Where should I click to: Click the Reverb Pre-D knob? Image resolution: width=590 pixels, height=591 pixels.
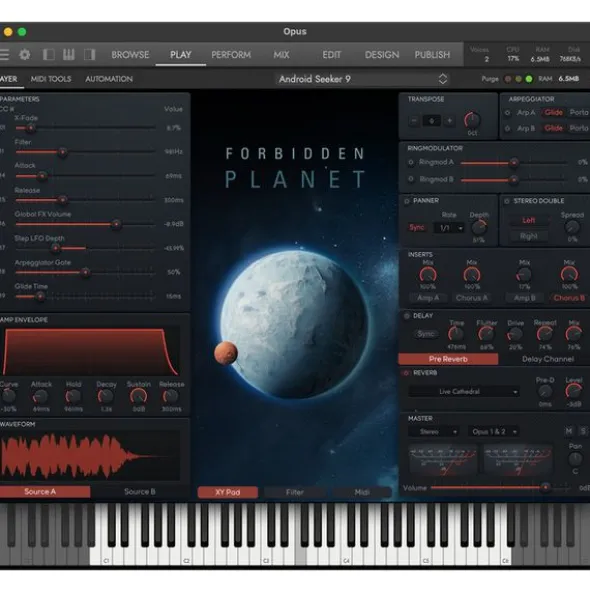point(545,392)
